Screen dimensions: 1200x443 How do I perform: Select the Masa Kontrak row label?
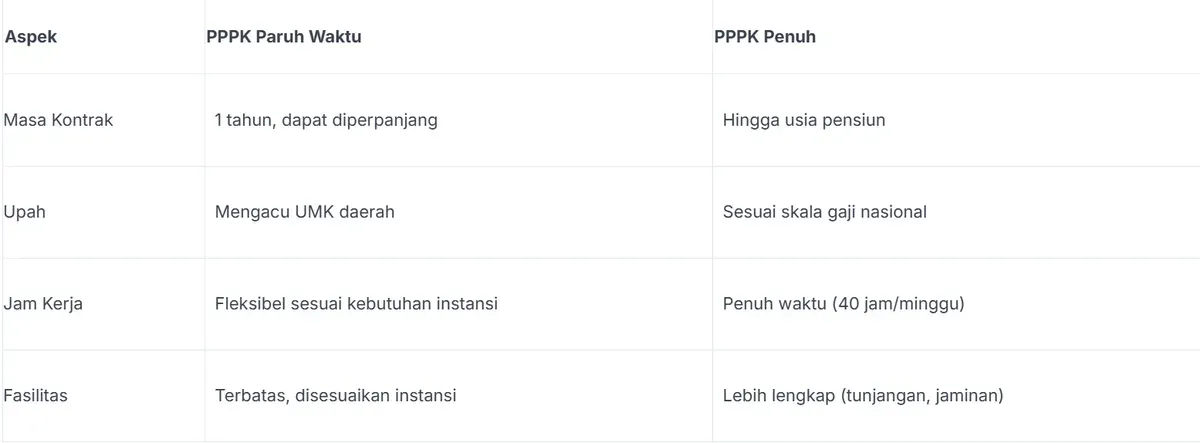click(59, 120)
